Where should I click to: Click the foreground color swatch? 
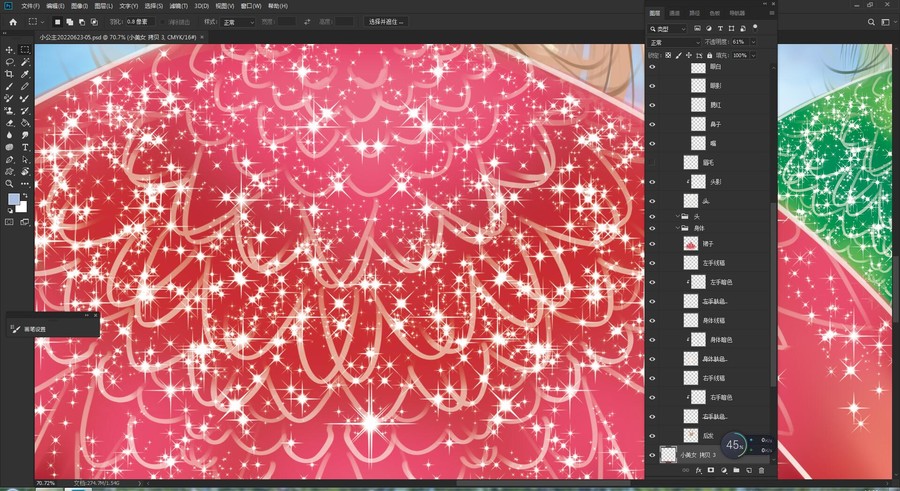click(x=14, y=199)
